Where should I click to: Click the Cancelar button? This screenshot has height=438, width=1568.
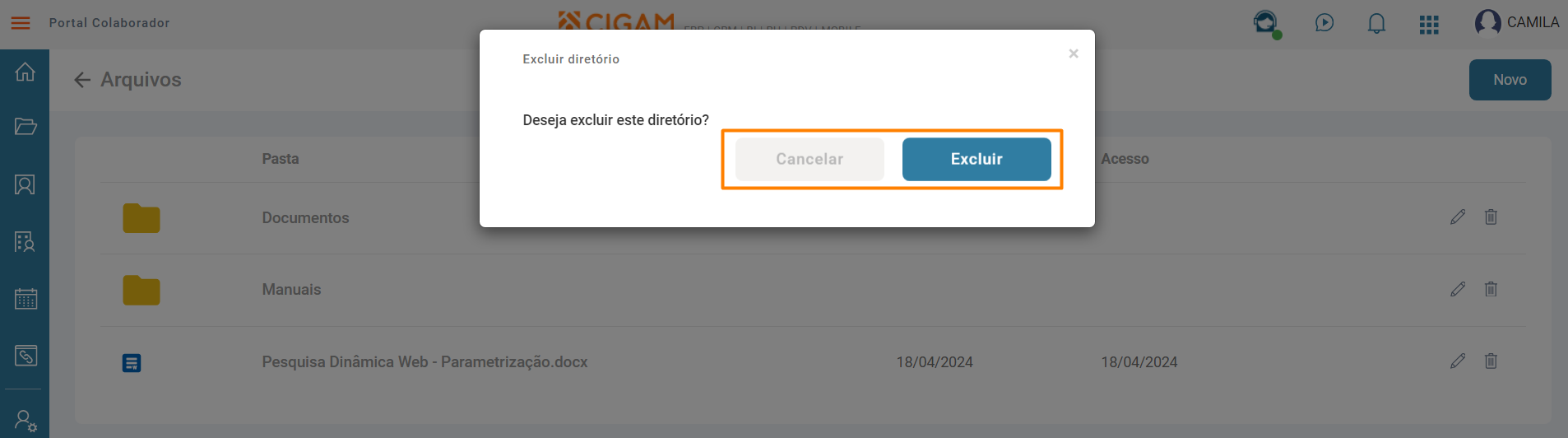810,159
